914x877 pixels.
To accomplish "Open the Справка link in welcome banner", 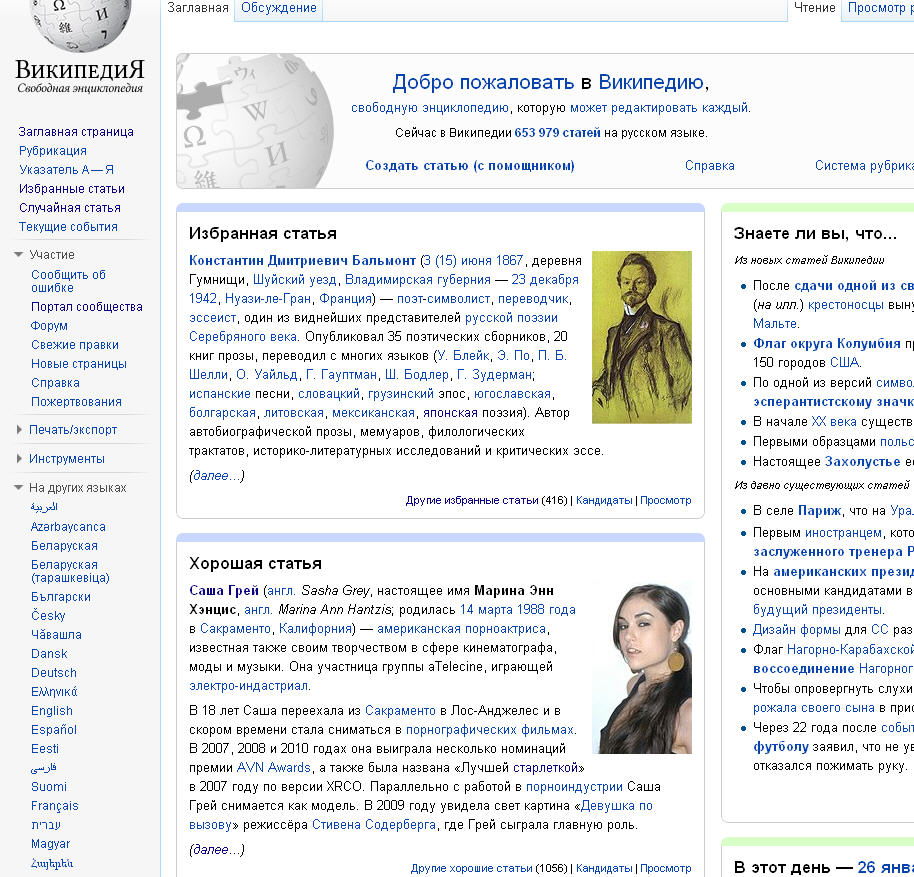I will coord(709,165).
